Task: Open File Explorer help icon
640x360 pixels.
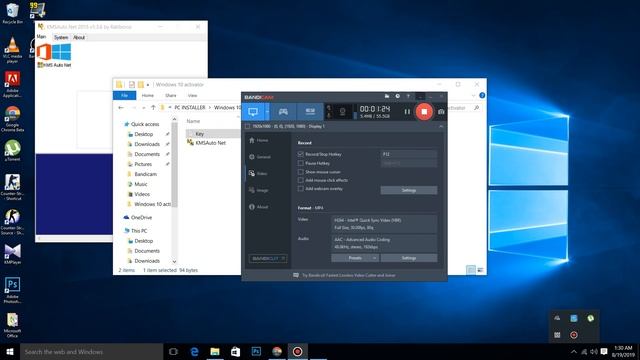Action: [482, 96]
